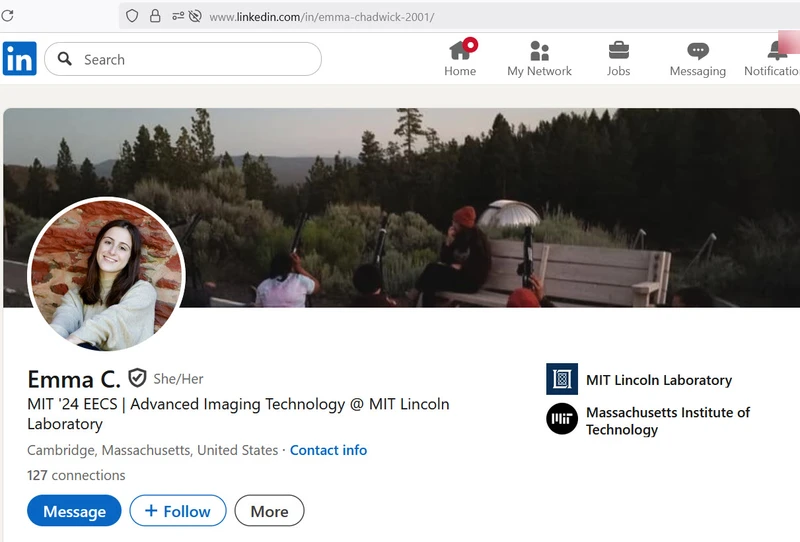Click the padlock site security icon

(155, 16)
